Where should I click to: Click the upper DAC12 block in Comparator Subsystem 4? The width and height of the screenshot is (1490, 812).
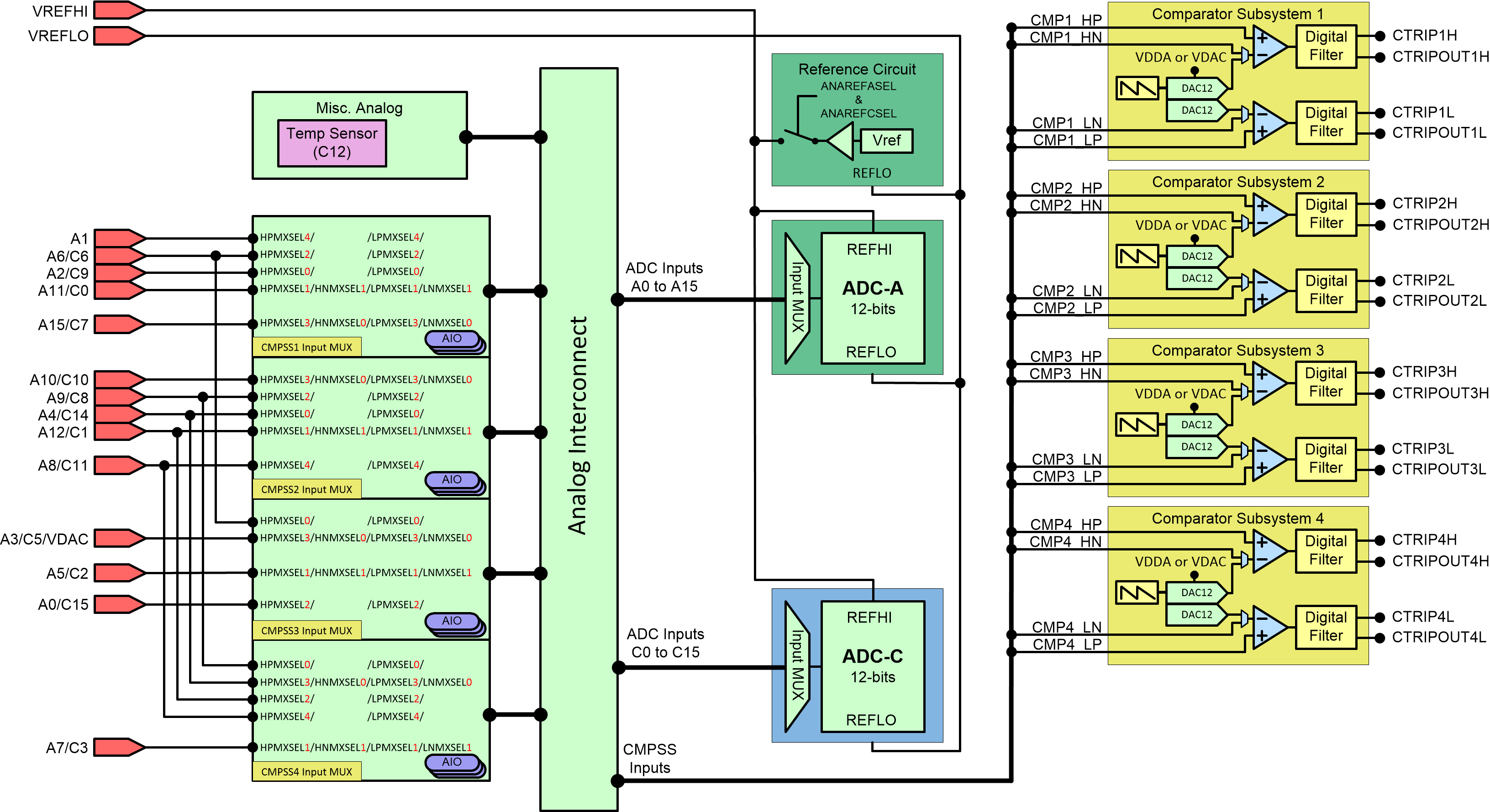click(1197, 593)
